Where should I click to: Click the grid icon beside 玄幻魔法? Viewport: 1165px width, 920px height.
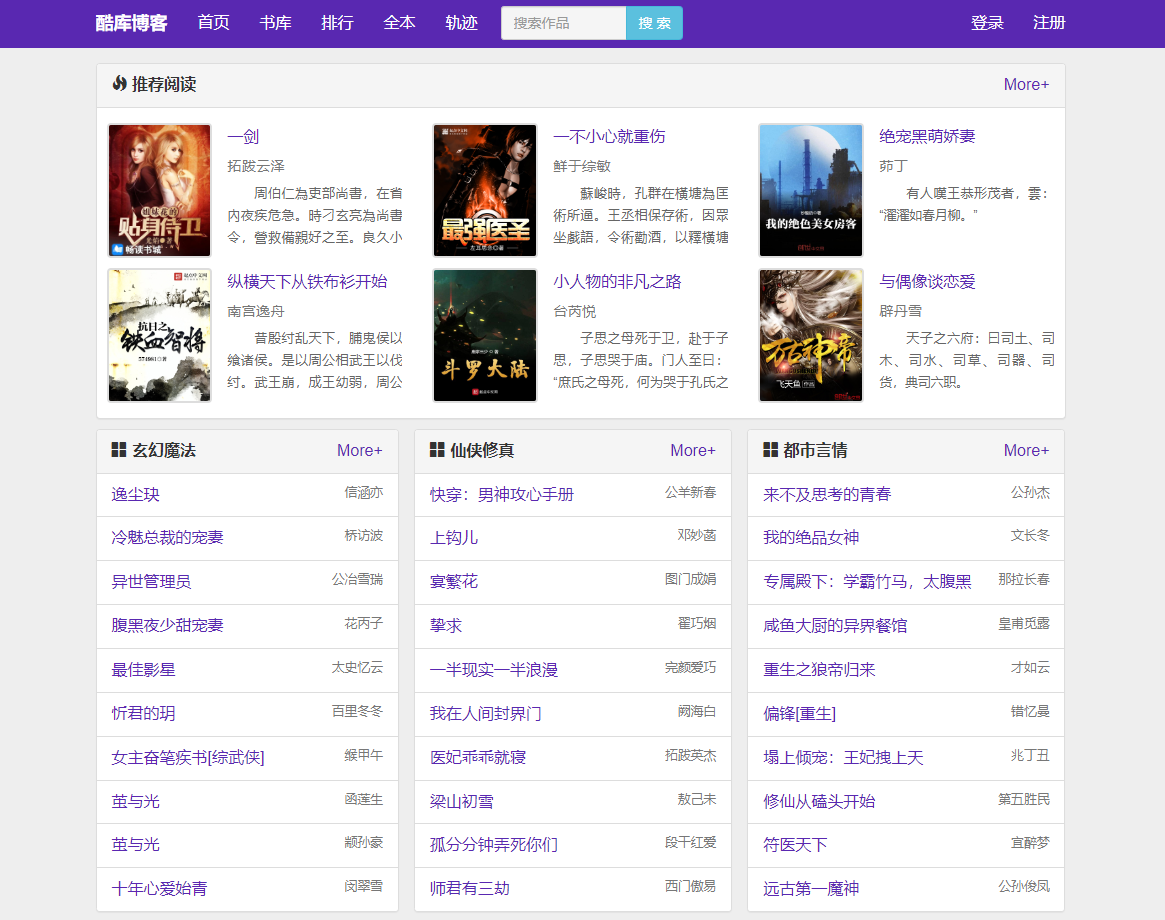[117, 450]
